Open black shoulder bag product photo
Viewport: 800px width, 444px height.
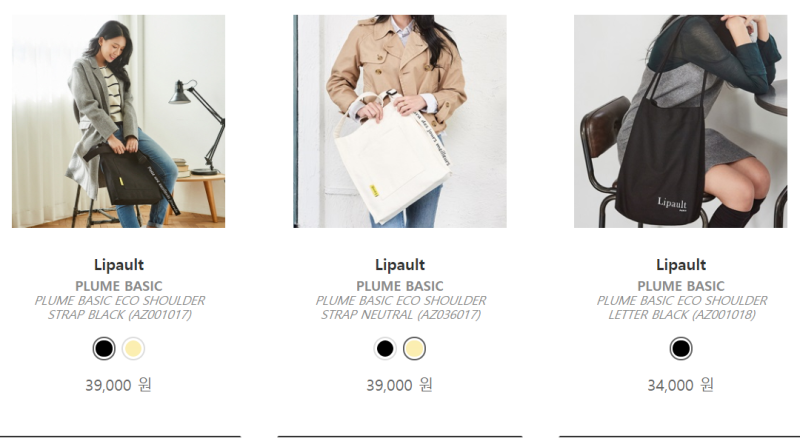click(x=118, y=121)
